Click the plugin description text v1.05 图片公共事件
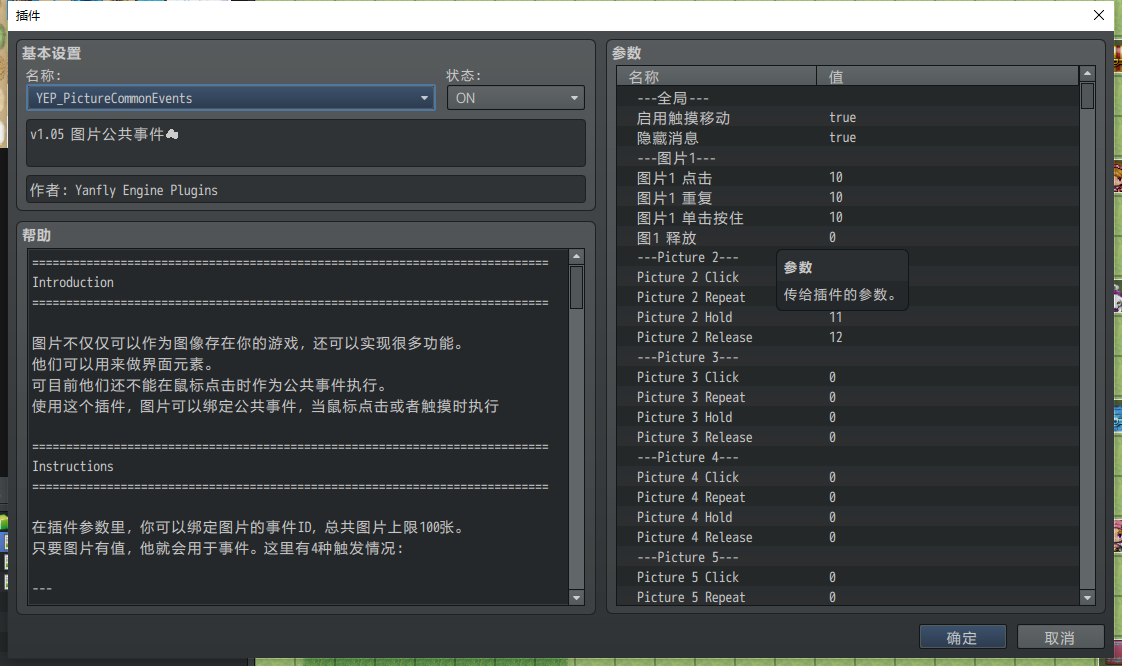The image size is (1122, 666). 104,134
